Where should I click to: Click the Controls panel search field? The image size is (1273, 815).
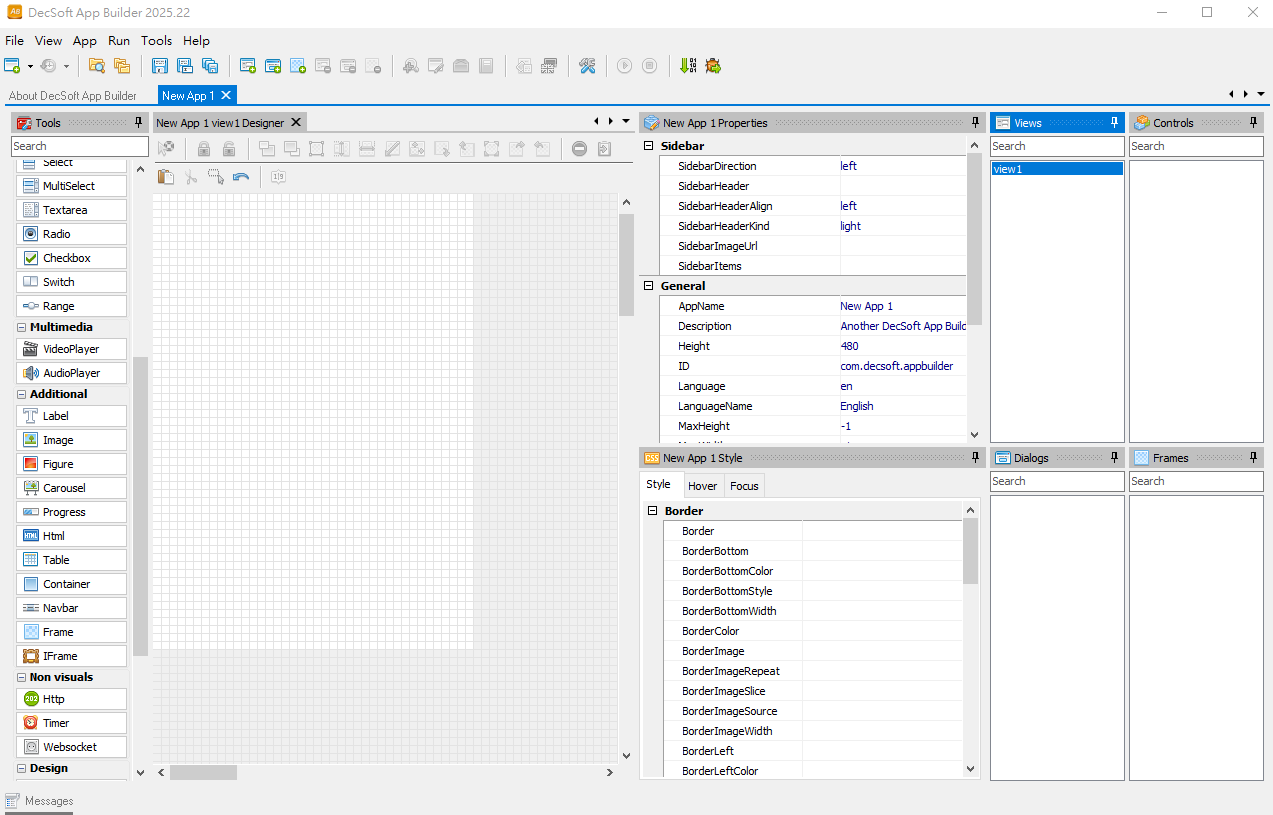click(x=1196, y=146)
